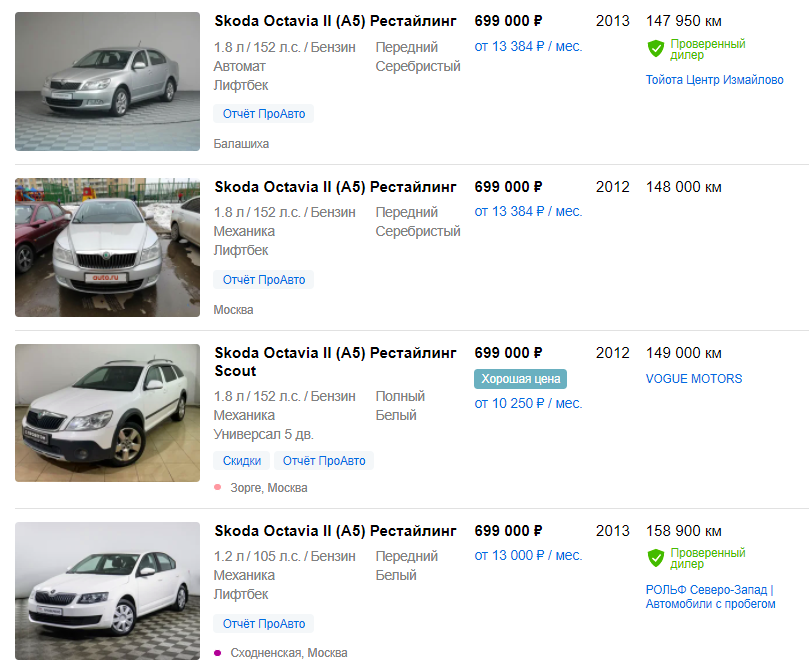Click Скидки button on Scout listing

pyautogui.click(x=241, y=461)
